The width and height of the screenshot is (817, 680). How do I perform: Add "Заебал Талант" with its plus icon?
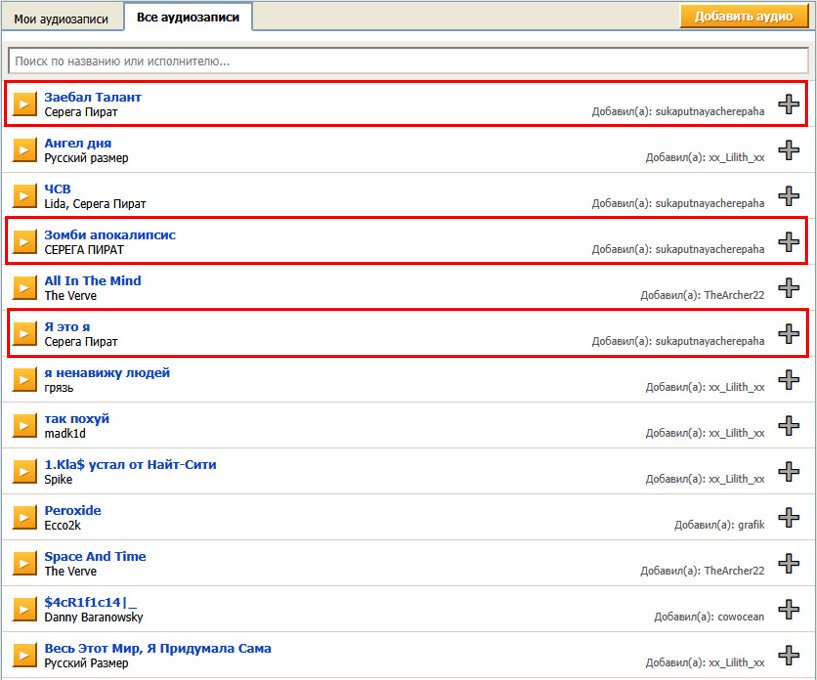(789, 104)
